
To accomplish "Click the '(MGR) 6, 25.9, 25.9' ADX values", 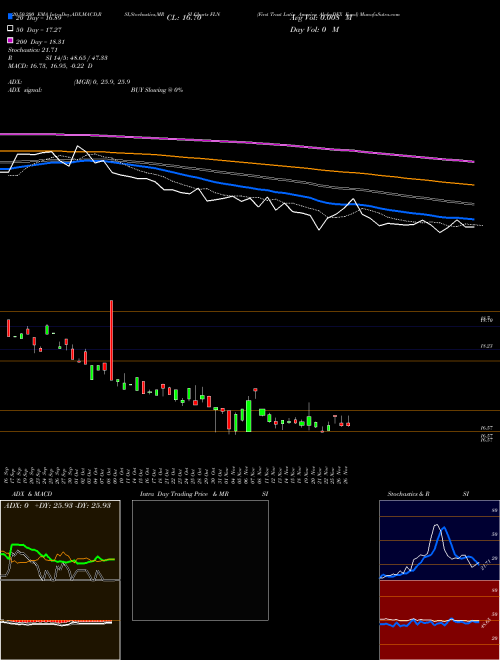I will [102, 82].
